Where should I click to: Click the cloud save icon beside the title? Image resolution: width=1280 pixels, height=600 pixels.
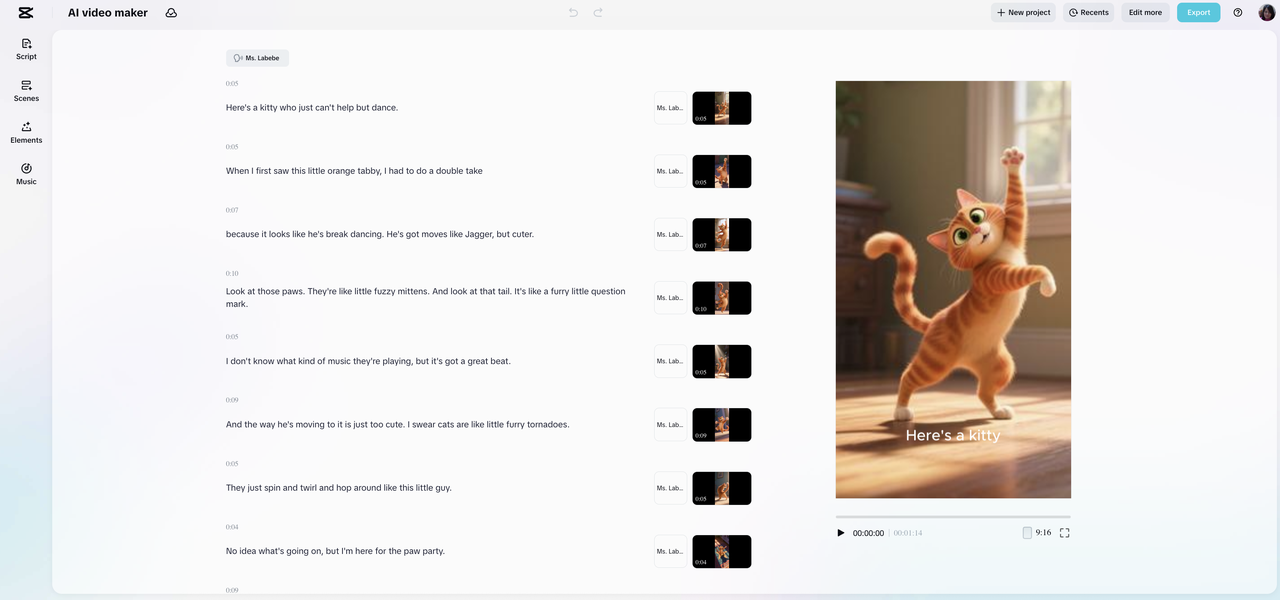(x=171, y=12)
